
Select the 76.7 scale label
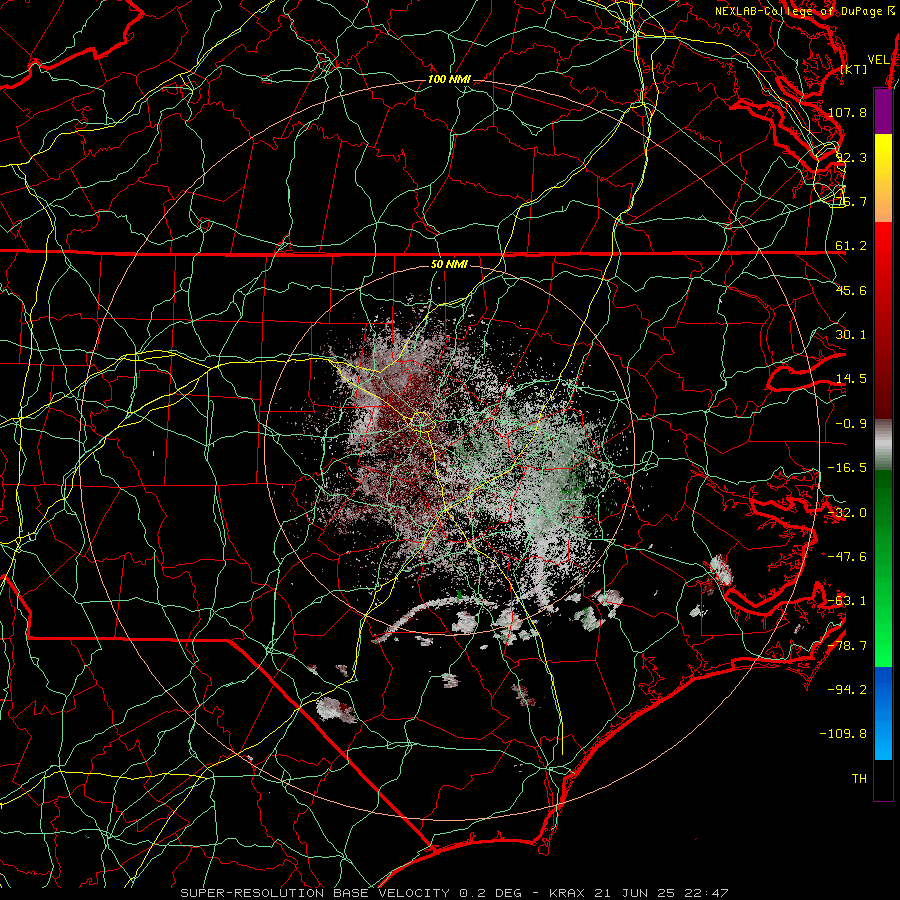click(851, 201)
